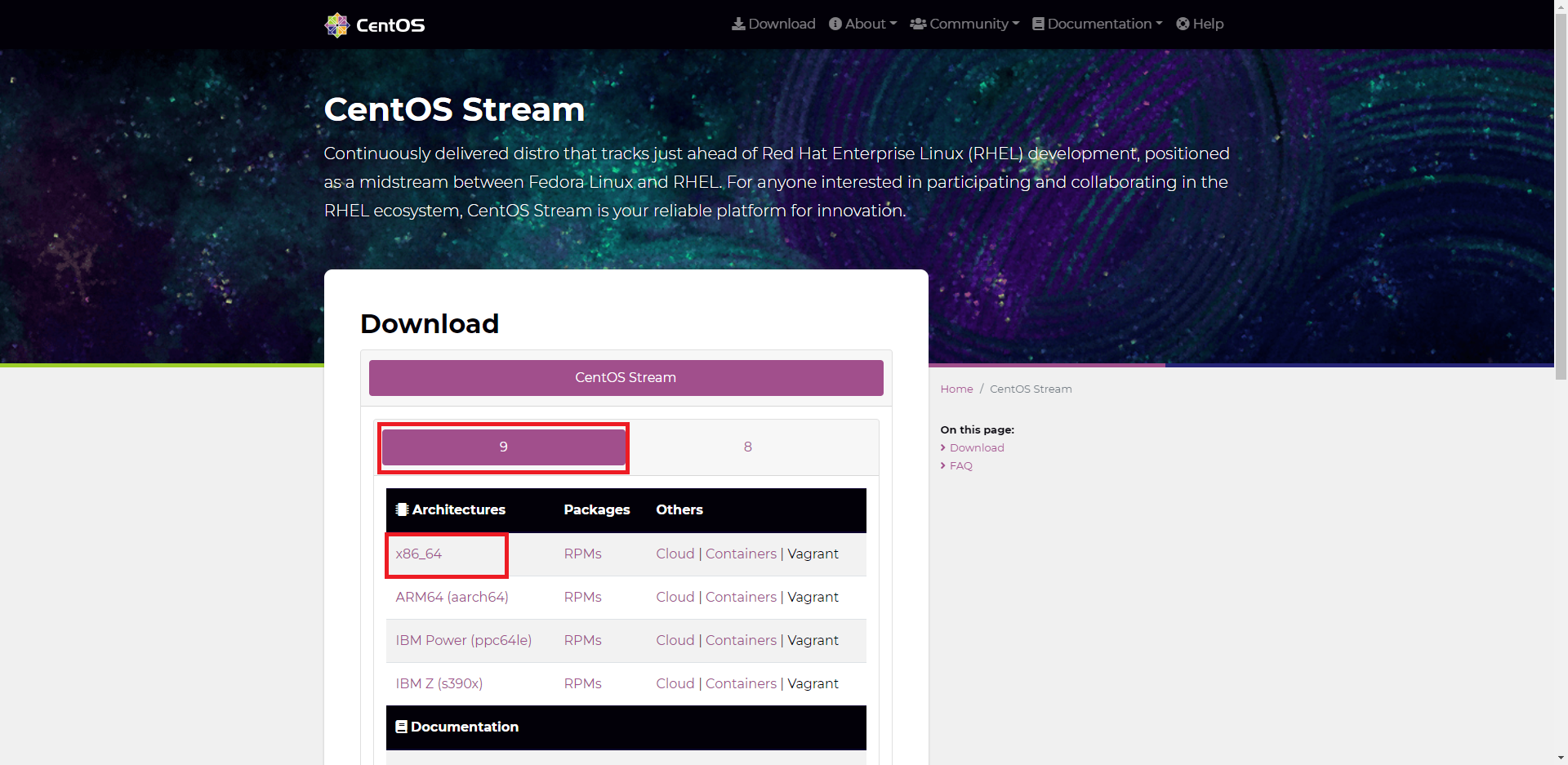Open the x86_64 architecture page
Image resolution: width=1568 pixels, height=765 pixels.
[419, 554]
